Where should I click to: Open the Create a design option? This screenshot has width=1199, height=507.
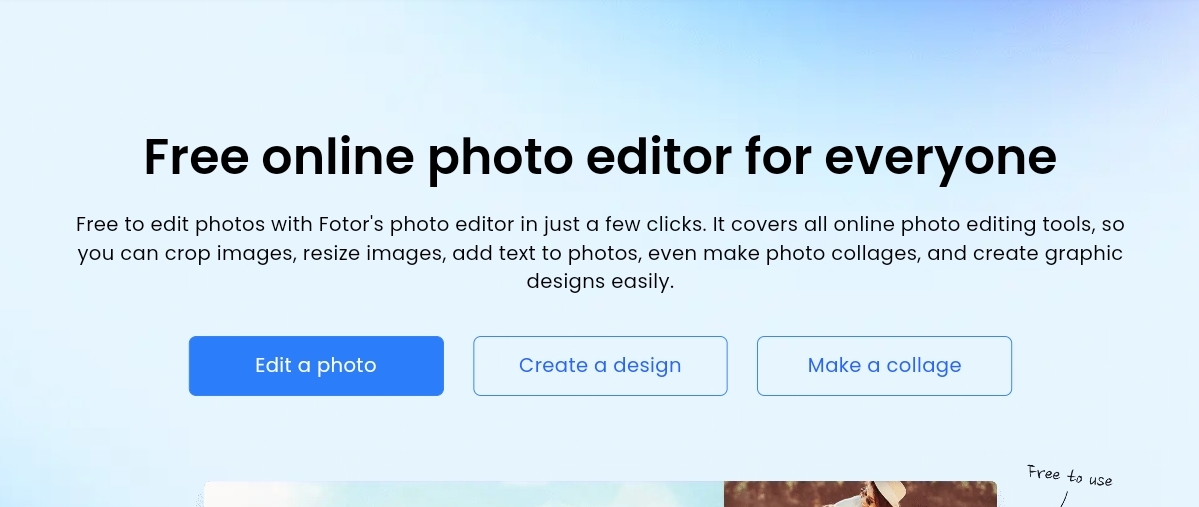[600, 366]
